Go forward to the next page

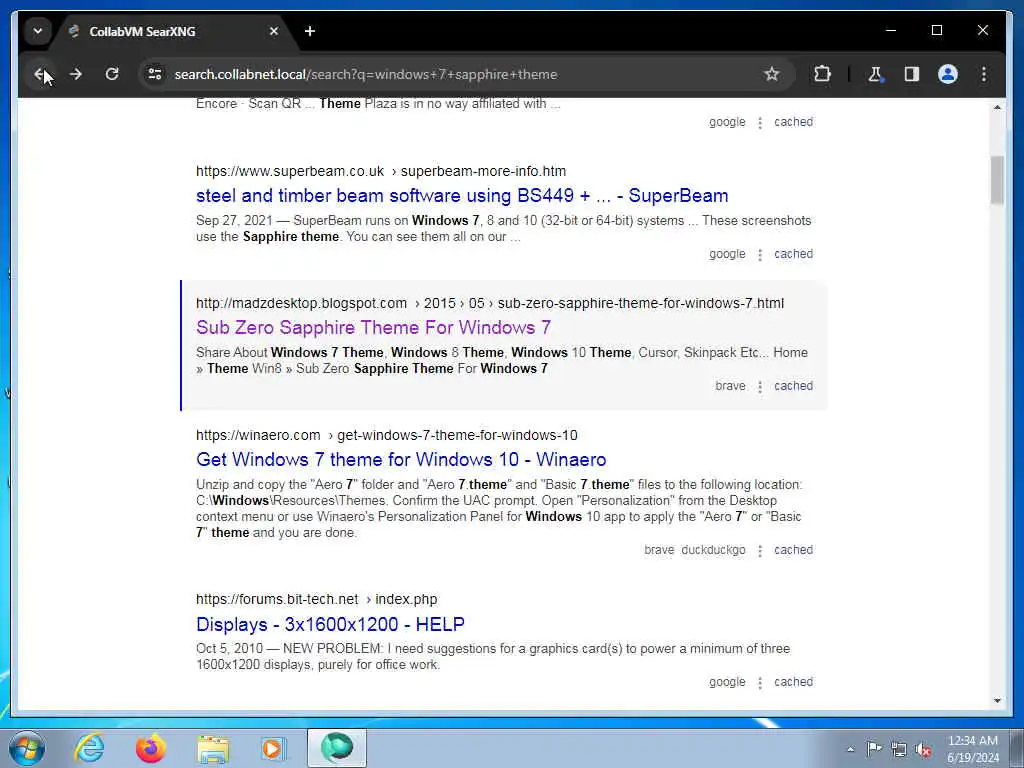click(76, 74)
